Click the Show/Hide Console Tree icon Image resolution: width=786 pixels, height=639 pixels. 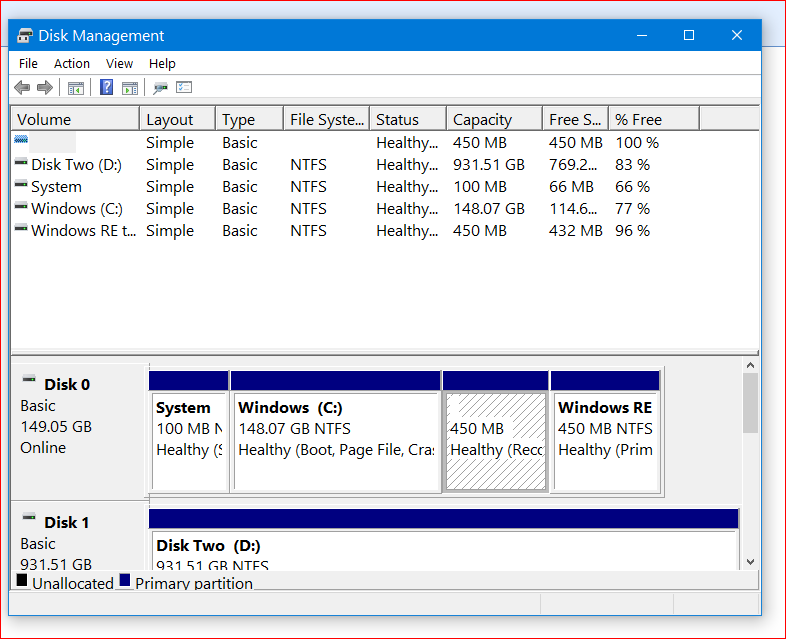[x=76, y=88]
